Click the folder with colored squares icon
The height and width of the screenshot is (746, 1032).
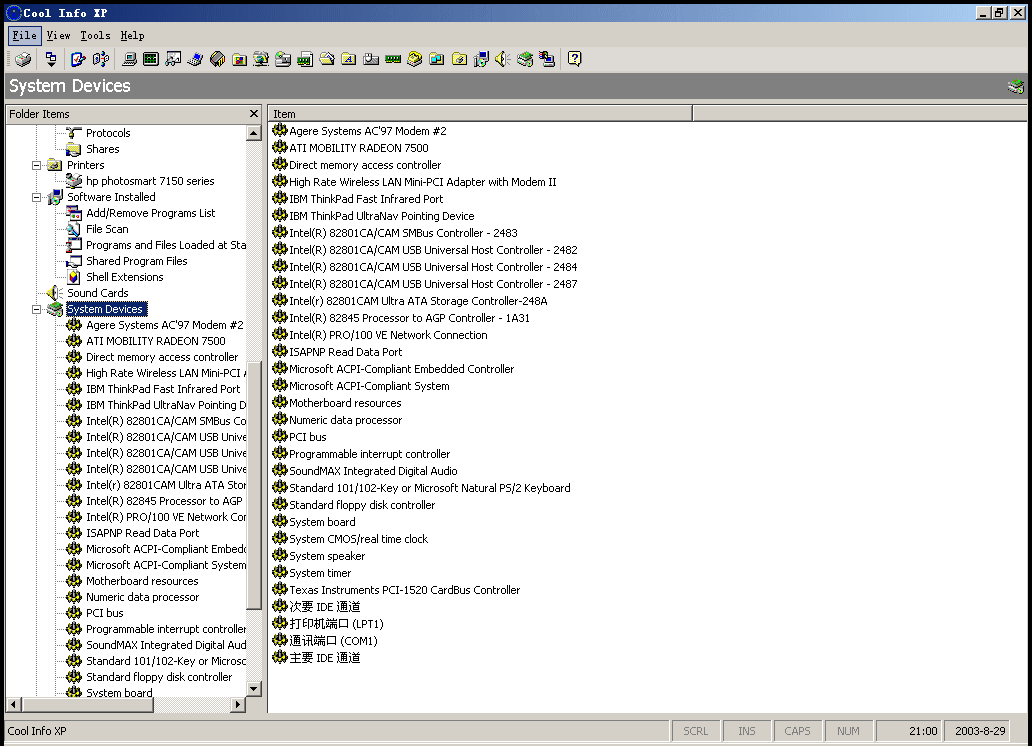(x=239, y=59)
